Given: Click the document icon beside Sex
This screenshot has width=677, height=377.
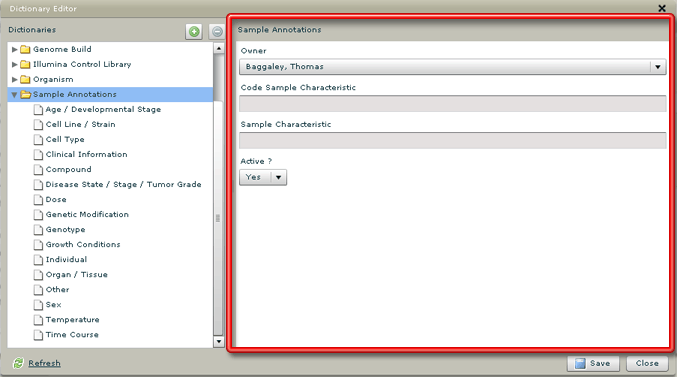Looking at the screenshot, I should click(x=38, y=305).
